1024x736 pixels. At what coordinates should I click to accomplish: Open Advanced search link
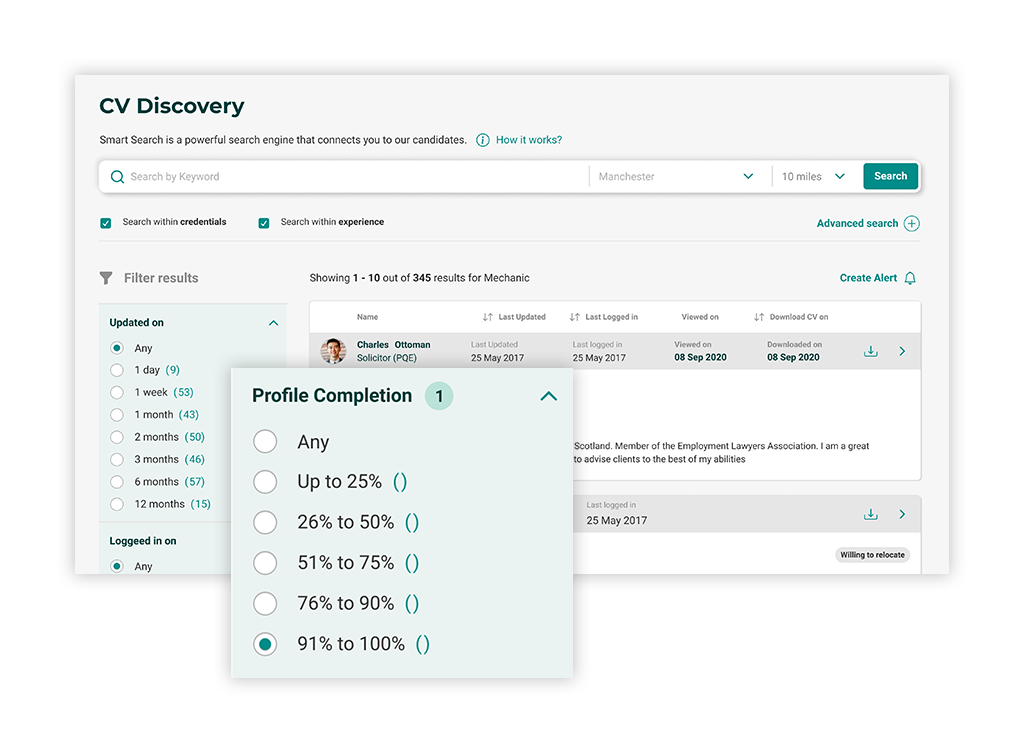[857, 223]
